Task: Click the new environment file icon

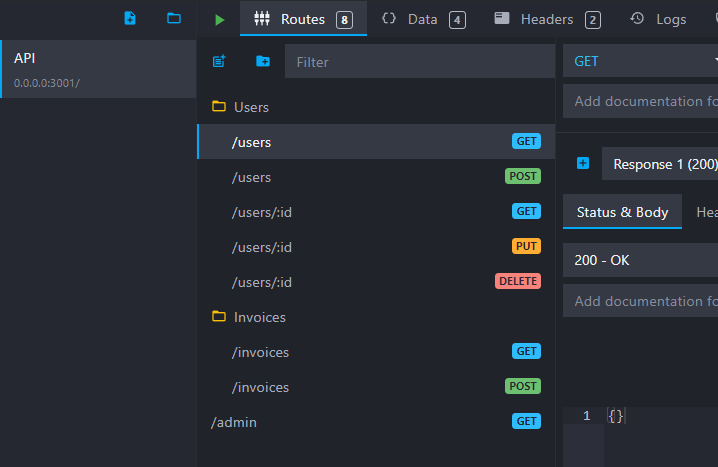Action: click(x=129, y=18)
